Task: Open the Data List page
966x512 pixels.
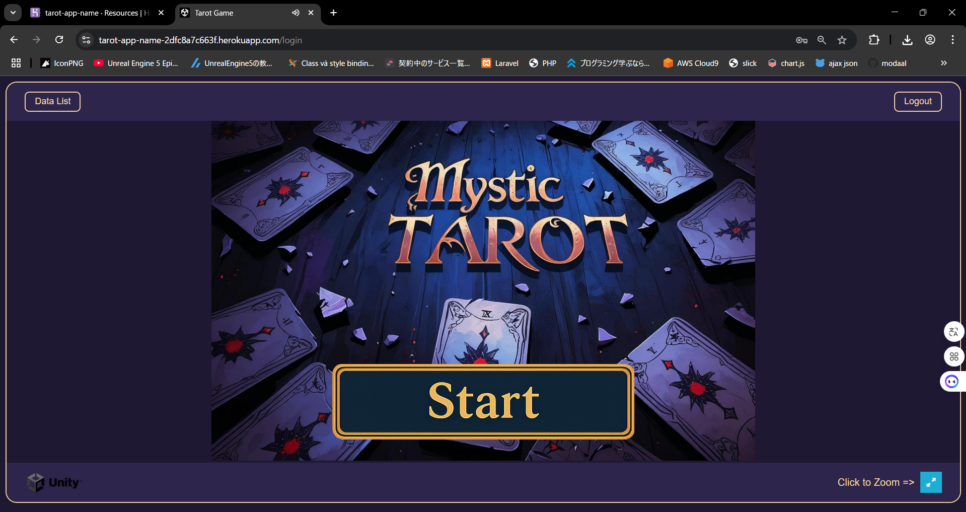Action: [52, 102]
